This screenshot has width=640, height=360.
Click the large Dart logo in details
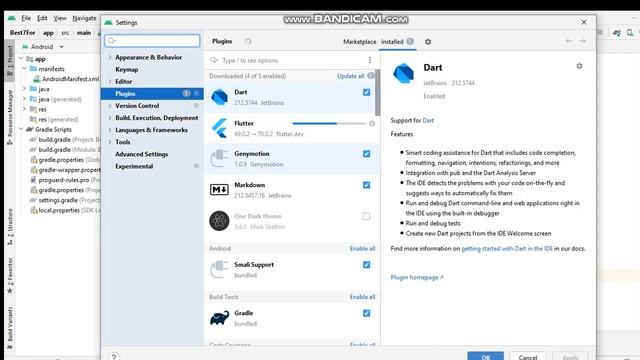[x=403, y=73]
